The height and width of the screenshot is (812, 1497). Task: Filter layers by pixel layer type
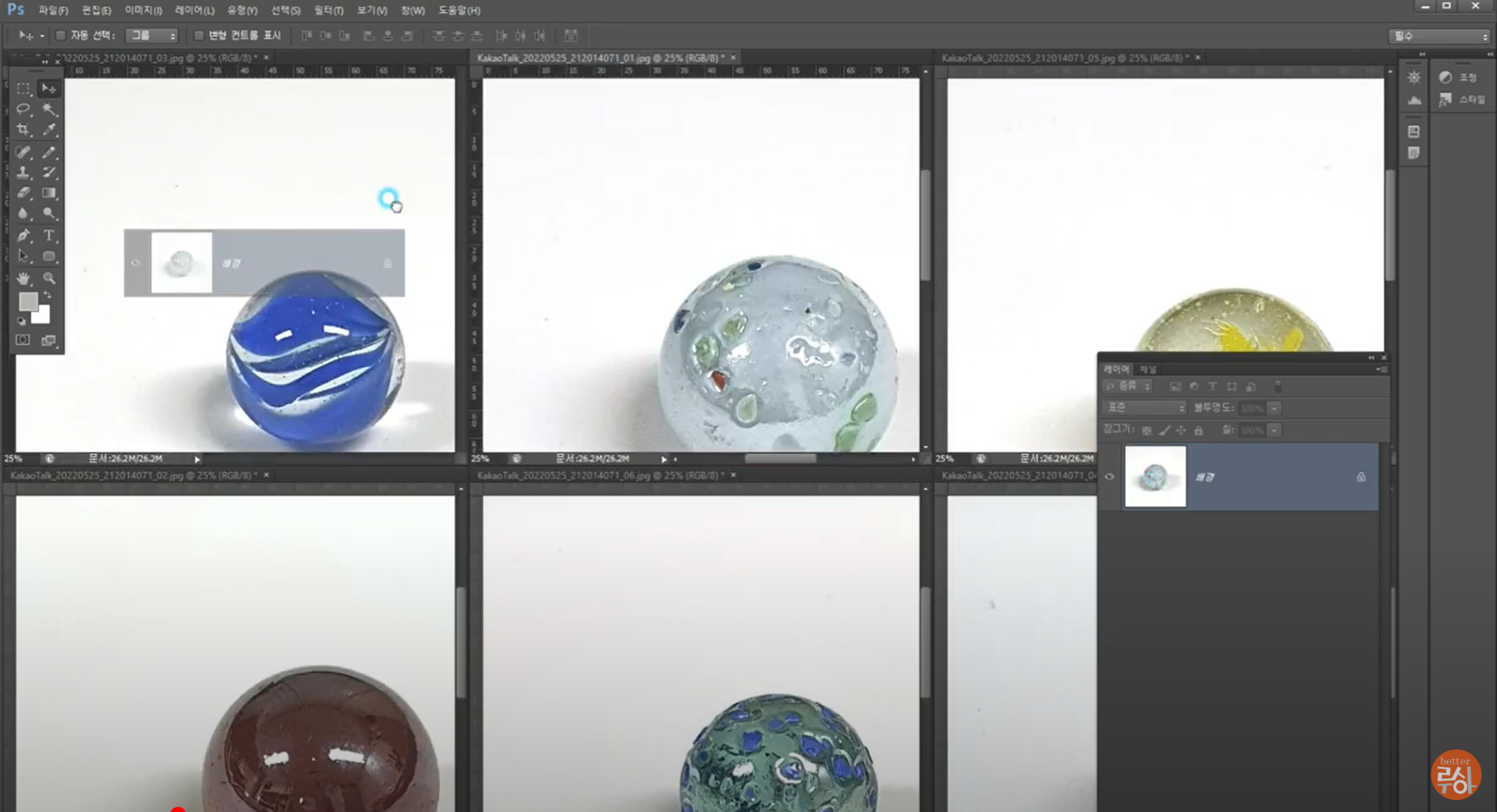(1175, 386)
